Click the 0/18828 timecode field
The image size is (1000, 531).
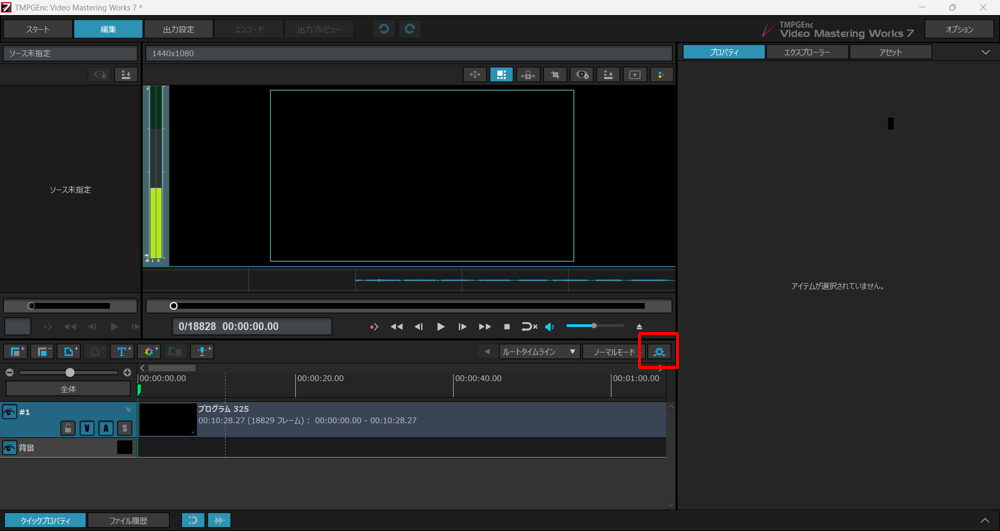[252, 326]
